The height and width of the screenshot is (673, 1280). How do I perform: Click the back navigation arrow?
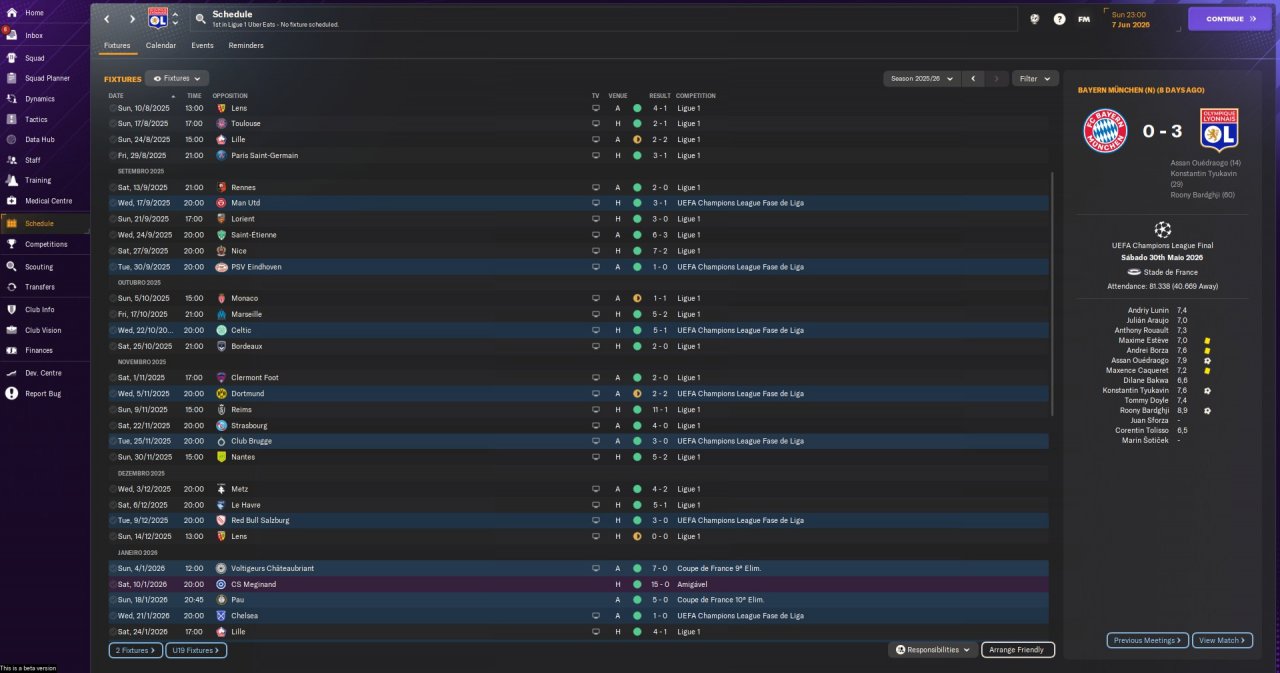106,19
